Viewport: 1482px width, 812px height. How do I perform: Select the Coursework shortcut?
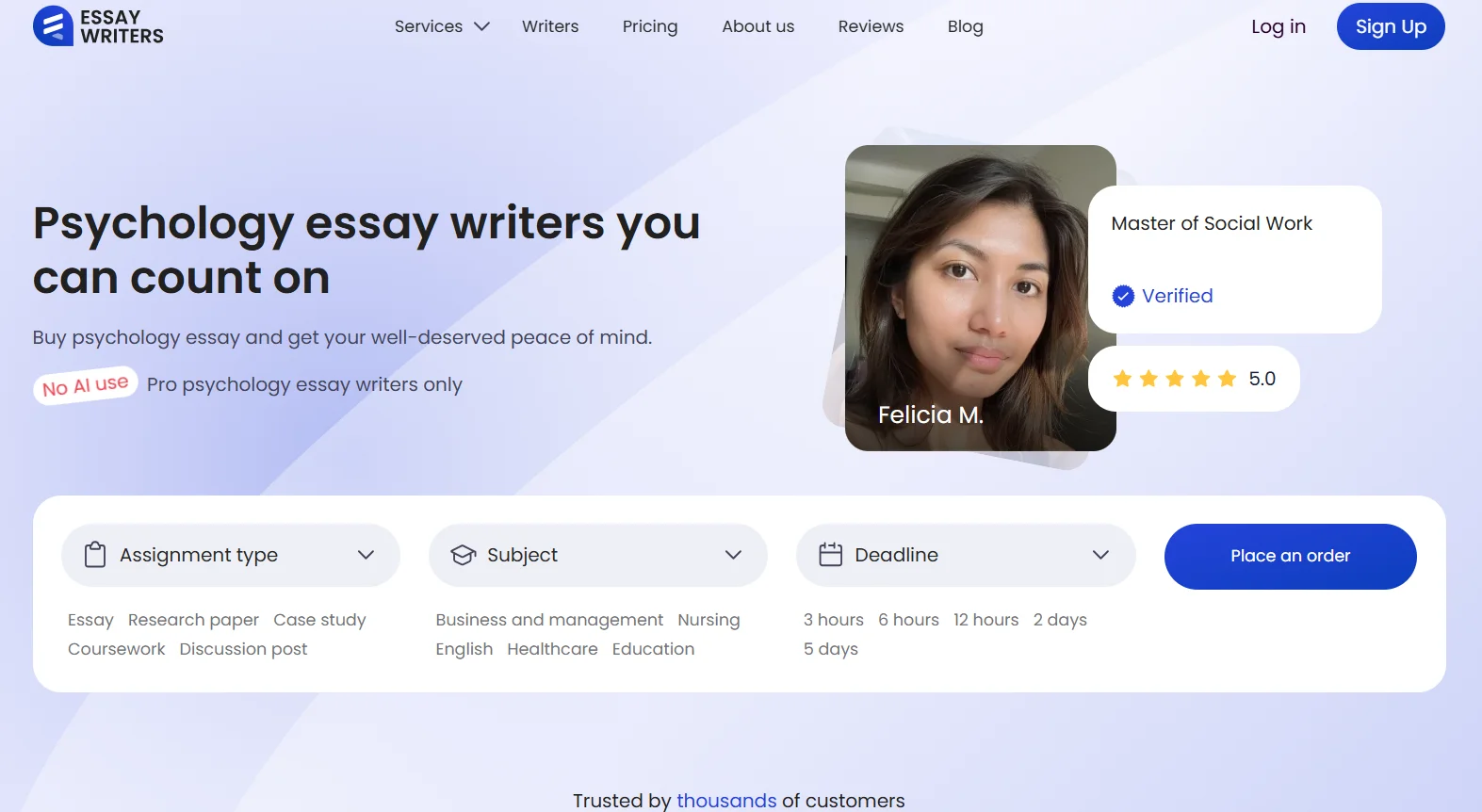click(116, 649)
